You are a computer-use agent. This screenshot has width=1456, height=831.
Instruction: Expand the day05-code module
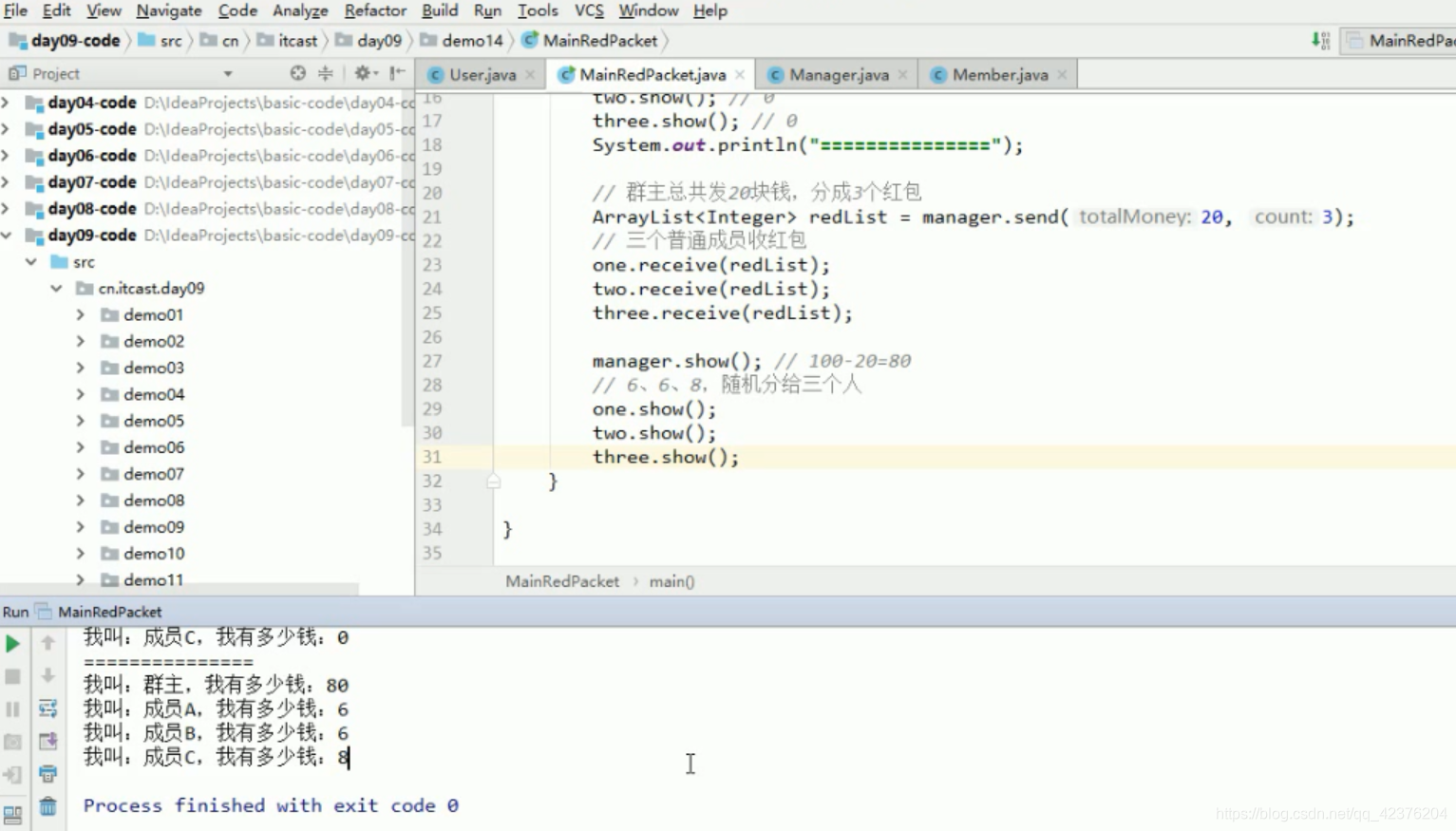click(x=7, y=128)
